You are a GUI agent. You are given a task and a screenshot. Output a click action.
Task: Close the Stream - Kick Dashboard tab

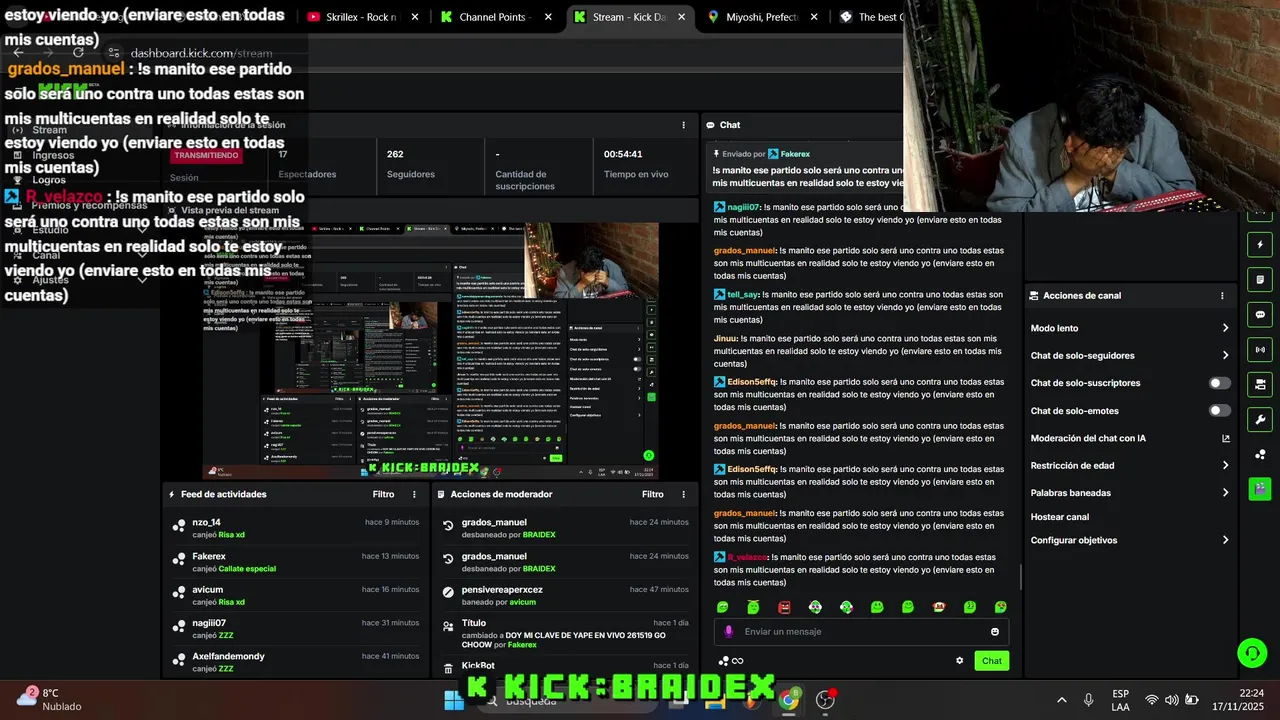(x=681, y=17)
